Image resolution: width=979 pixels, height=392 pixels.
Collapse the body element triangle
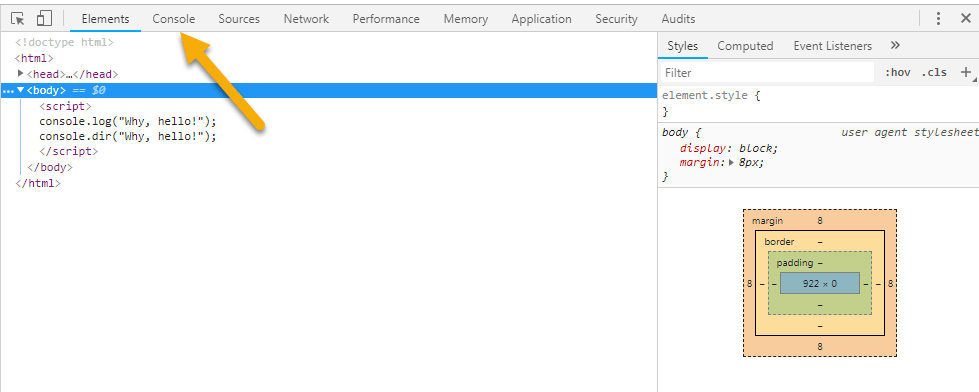21,90
